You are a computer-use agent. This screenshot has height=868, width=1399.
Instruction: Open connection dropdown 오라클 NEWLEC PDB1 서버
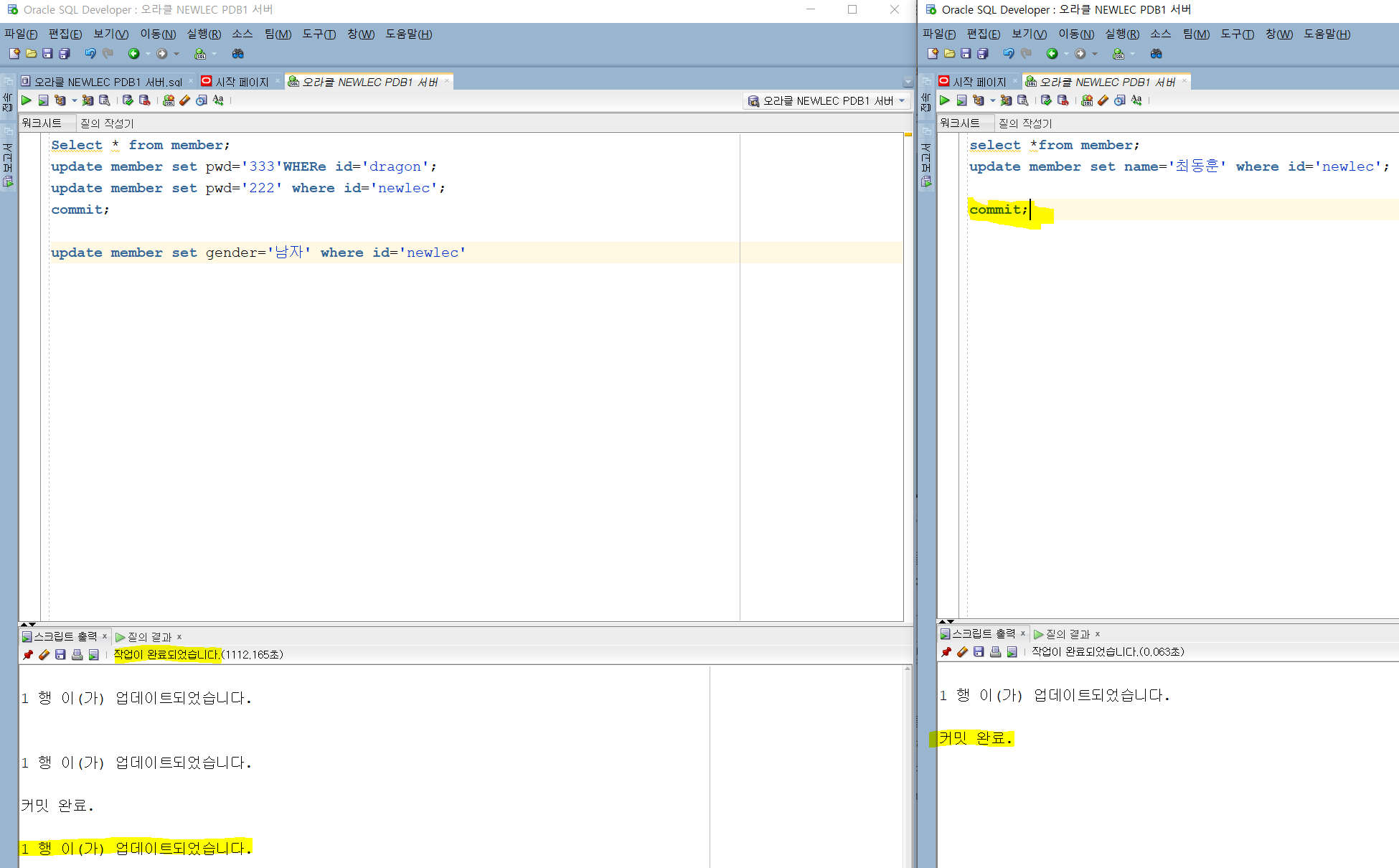point(826,101)
